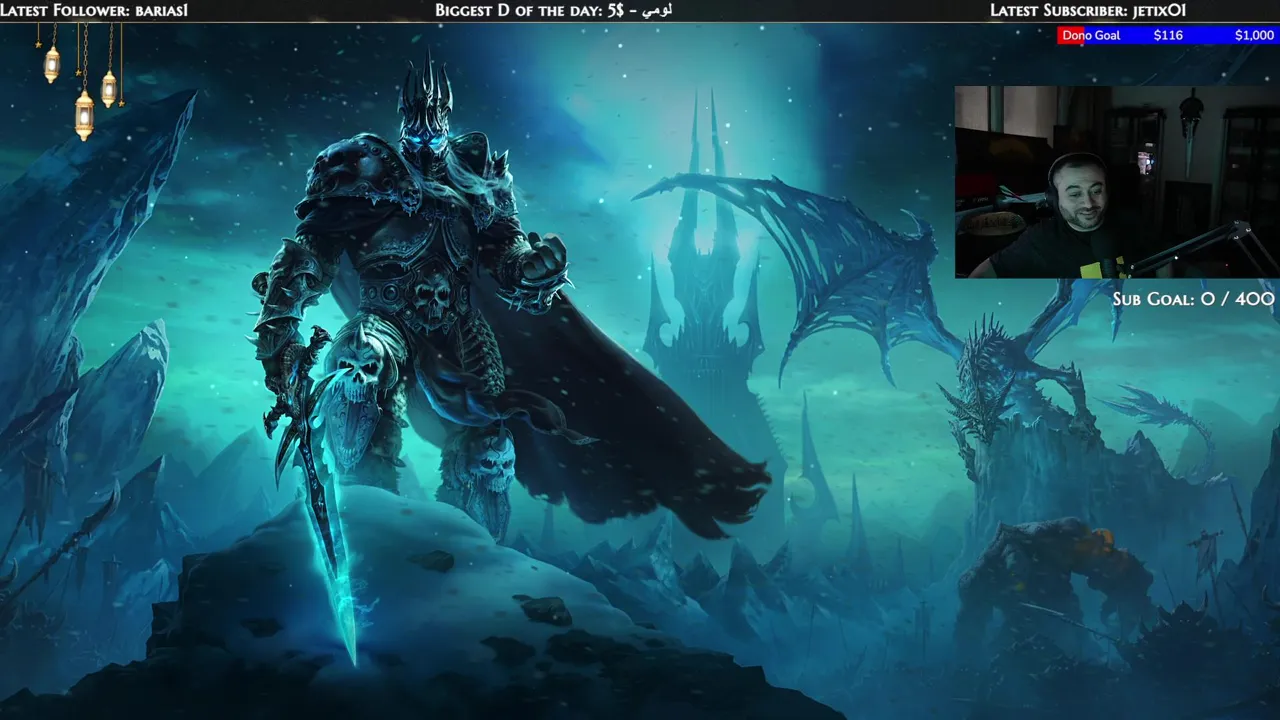Click the hanging lantern decoration overlay

[x=81, y=80]
